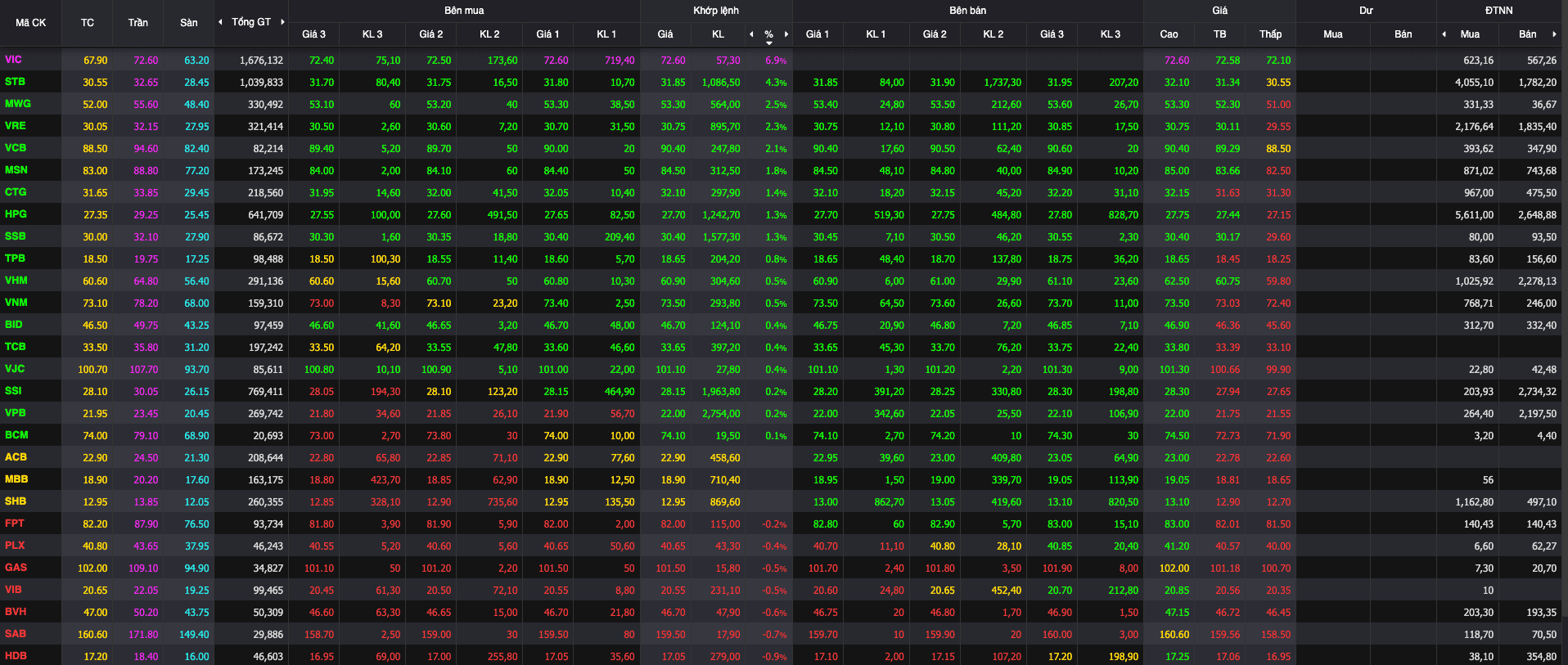The height and width of the screenshot is (665, 1568).
Task: Open the FPT stock symbol
Action: (14, 523)
